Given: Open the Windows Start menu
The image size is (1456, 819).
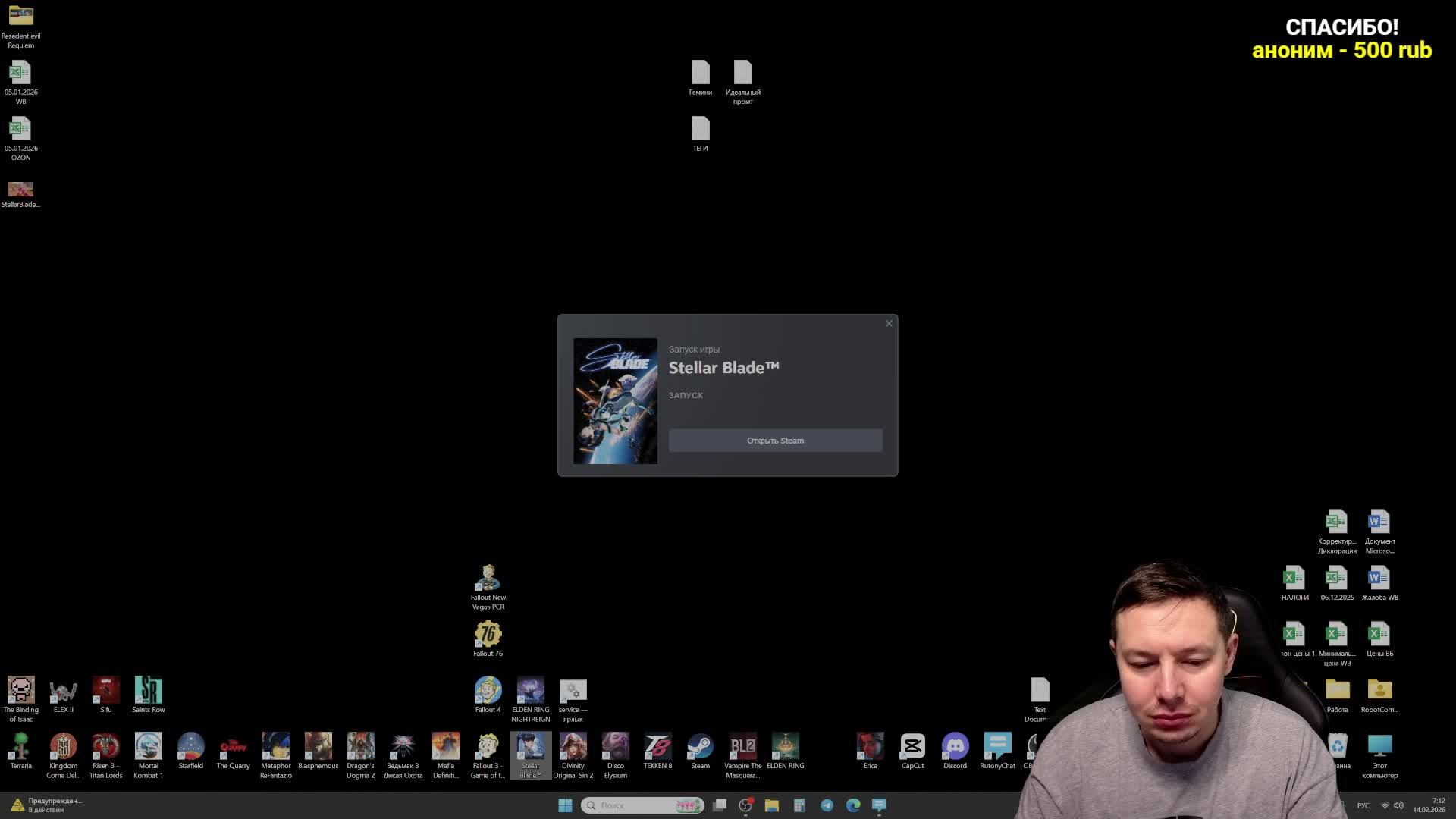Looking at the screenshot, I should [x=565, y=805].
